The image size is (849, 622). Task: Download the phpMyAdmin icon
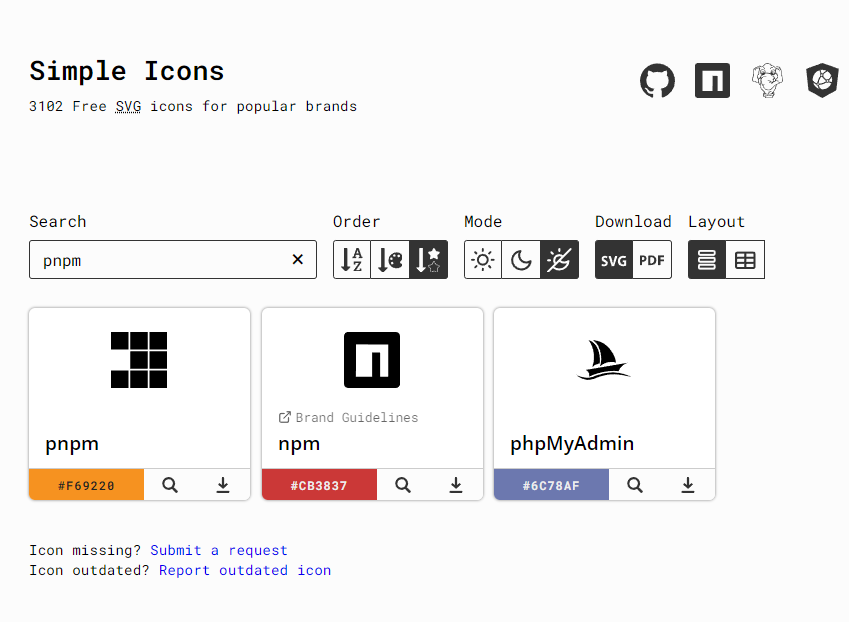click(688, 485)
